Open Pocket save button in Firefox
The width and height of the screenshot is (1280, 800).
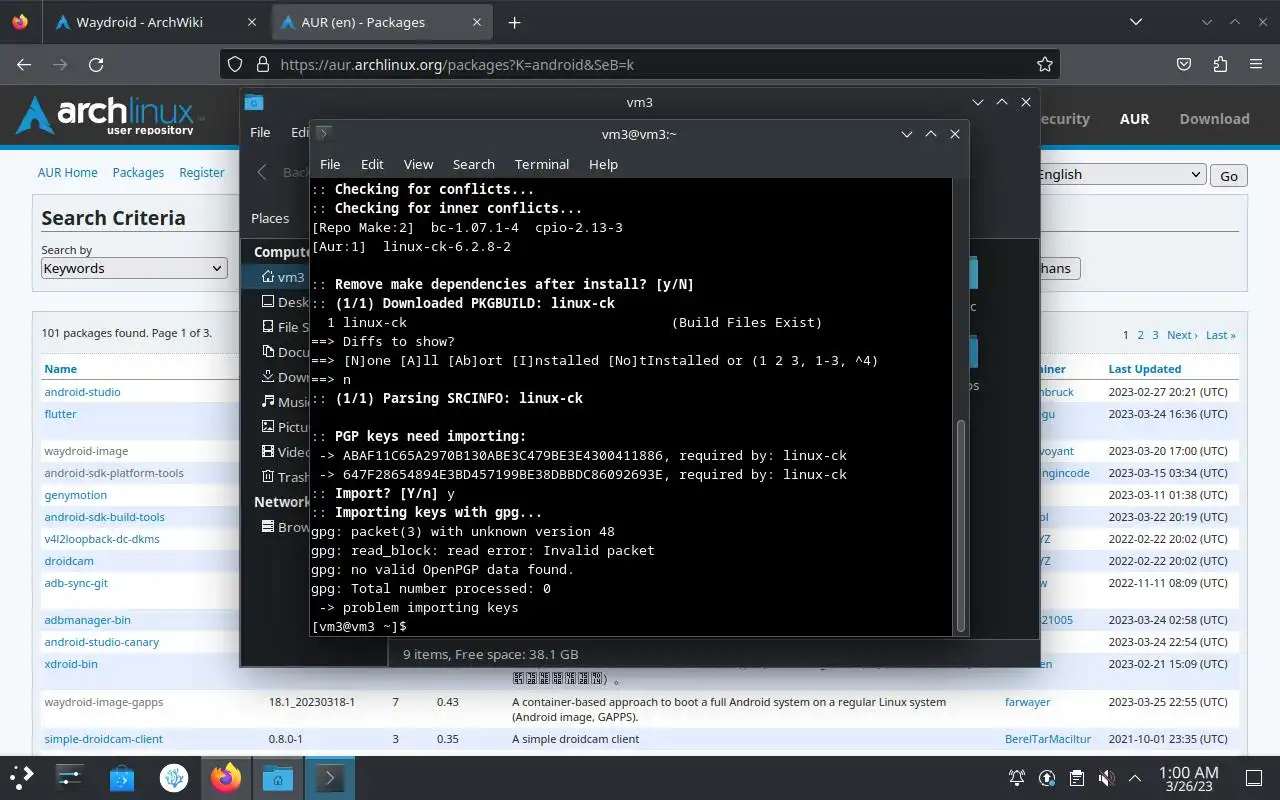click(1184, 64)
